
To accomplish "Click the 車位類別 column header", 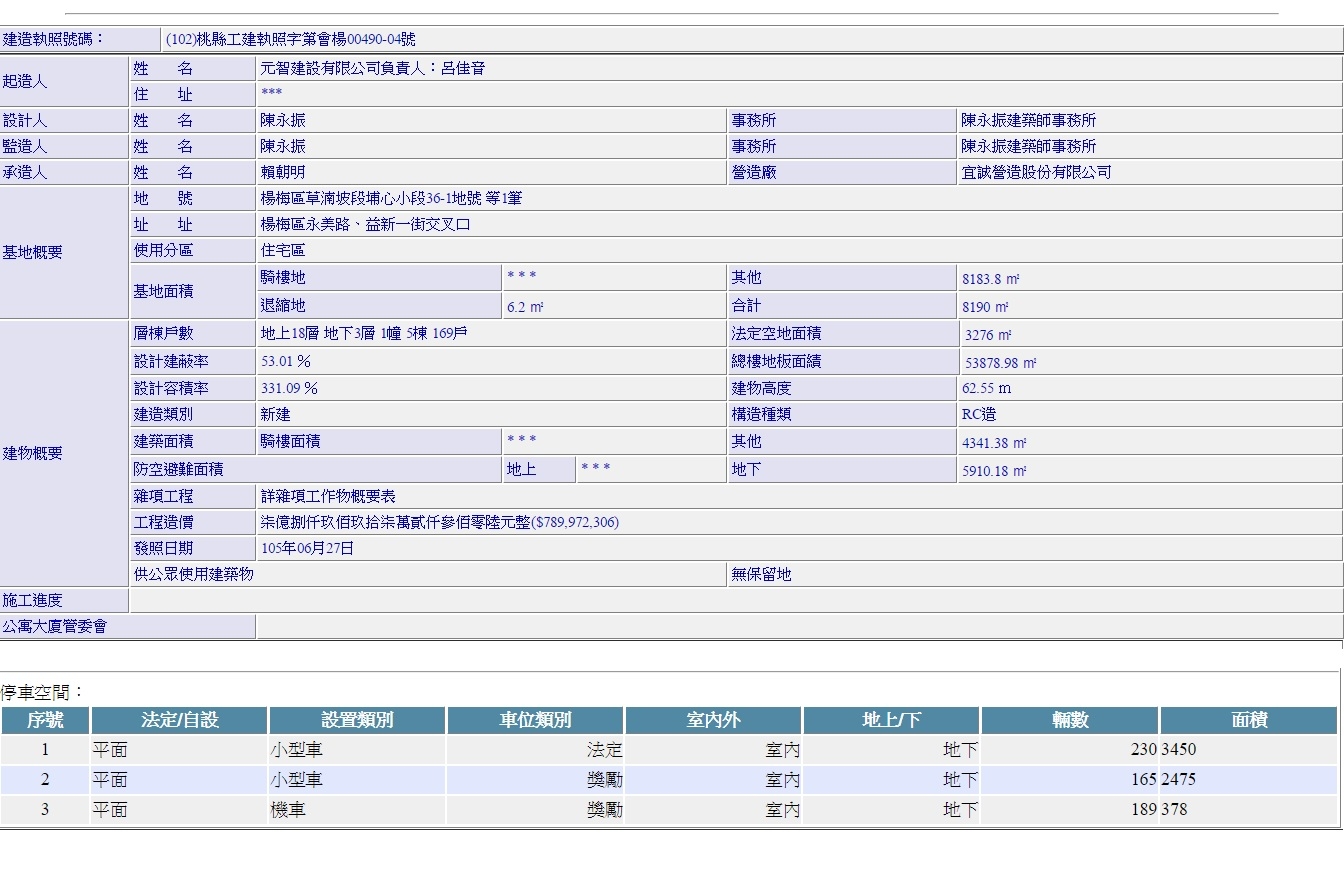I will 535,720.
